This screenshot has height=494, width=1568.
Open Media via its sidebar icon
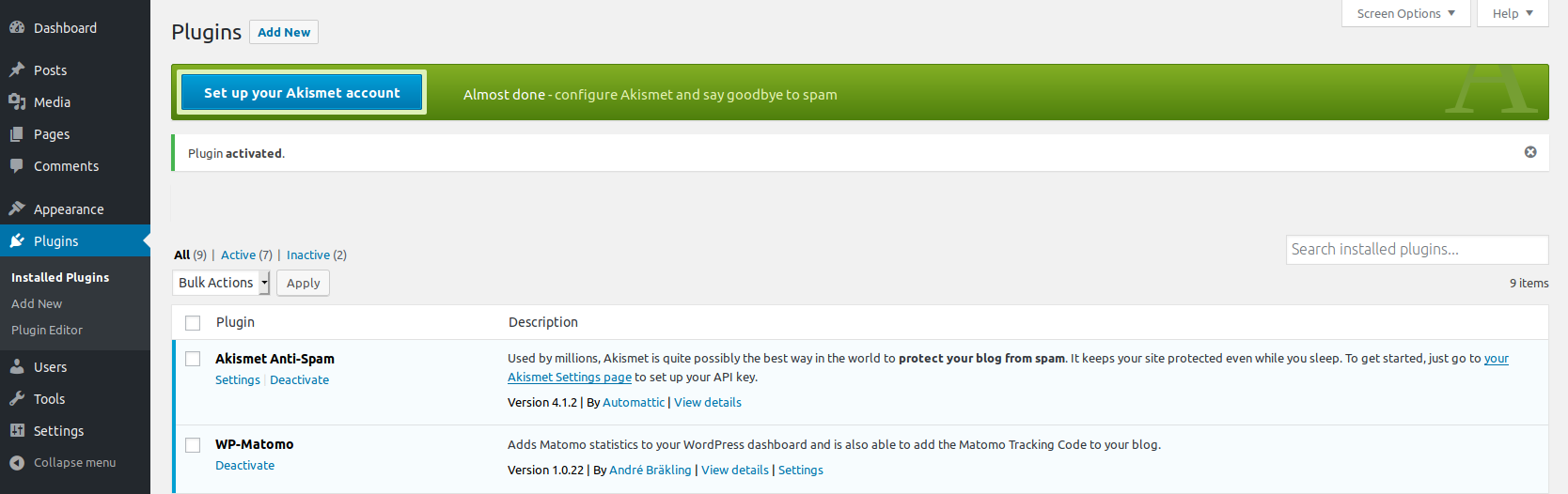coord(17,101)
